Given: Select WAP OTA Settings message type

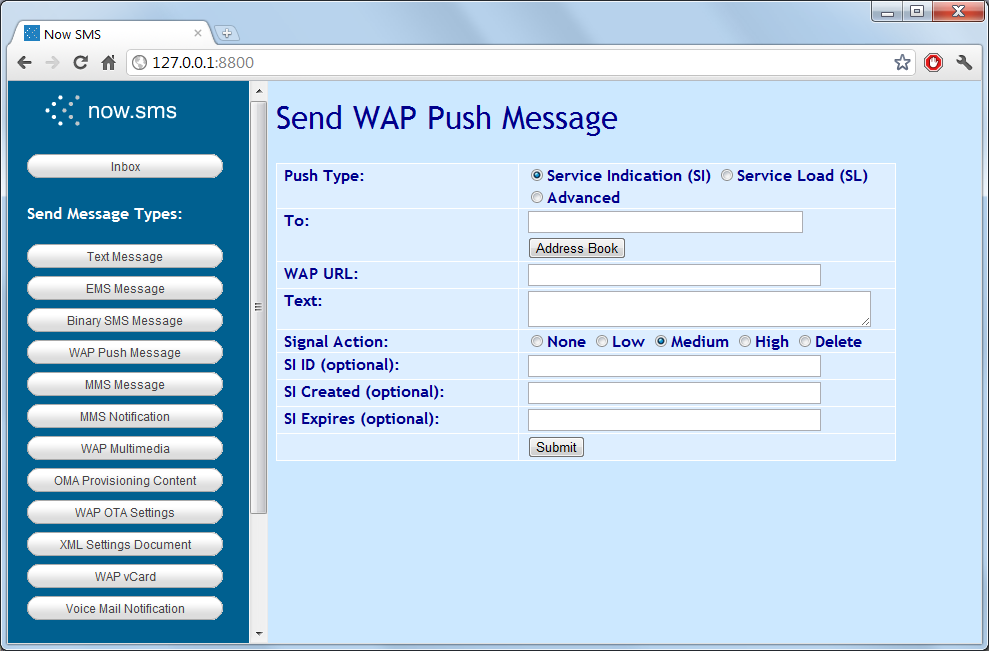Looking at the screenshot, I should pos(124,512).
